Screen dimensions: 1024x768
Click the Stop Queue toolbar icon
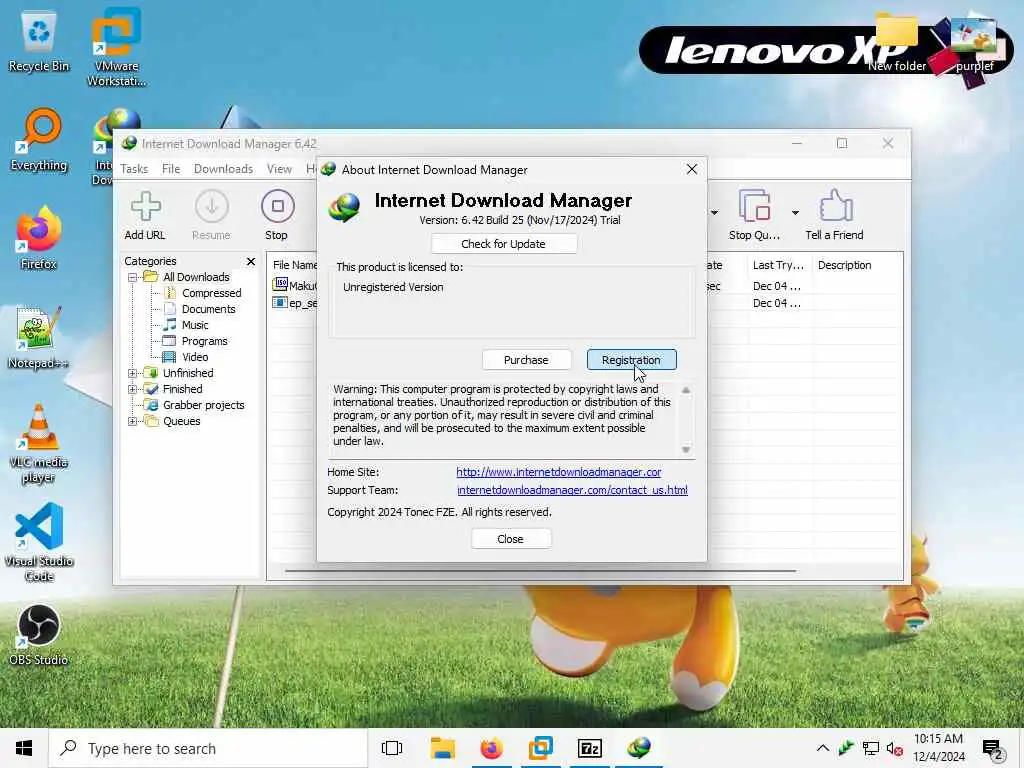click(754, 216)
